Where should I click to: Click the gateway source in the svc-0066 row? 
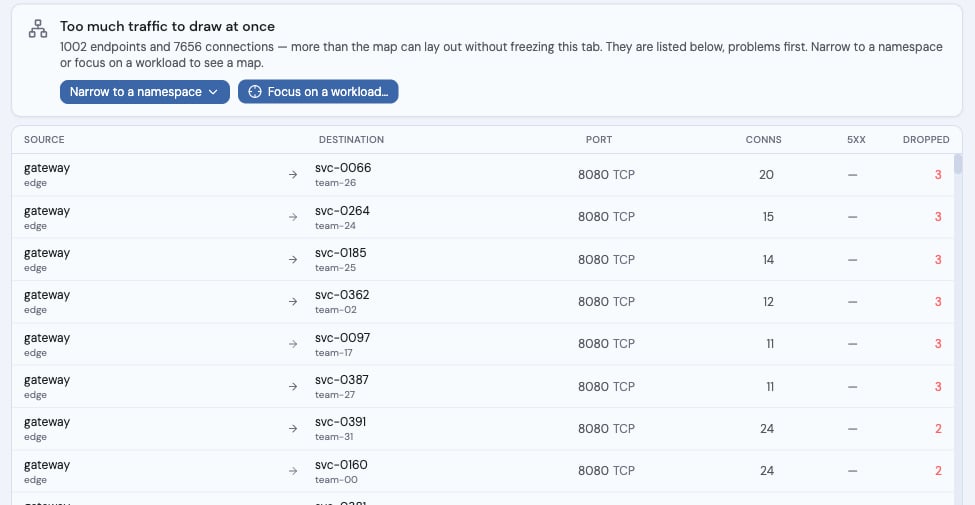pos(47,169)
